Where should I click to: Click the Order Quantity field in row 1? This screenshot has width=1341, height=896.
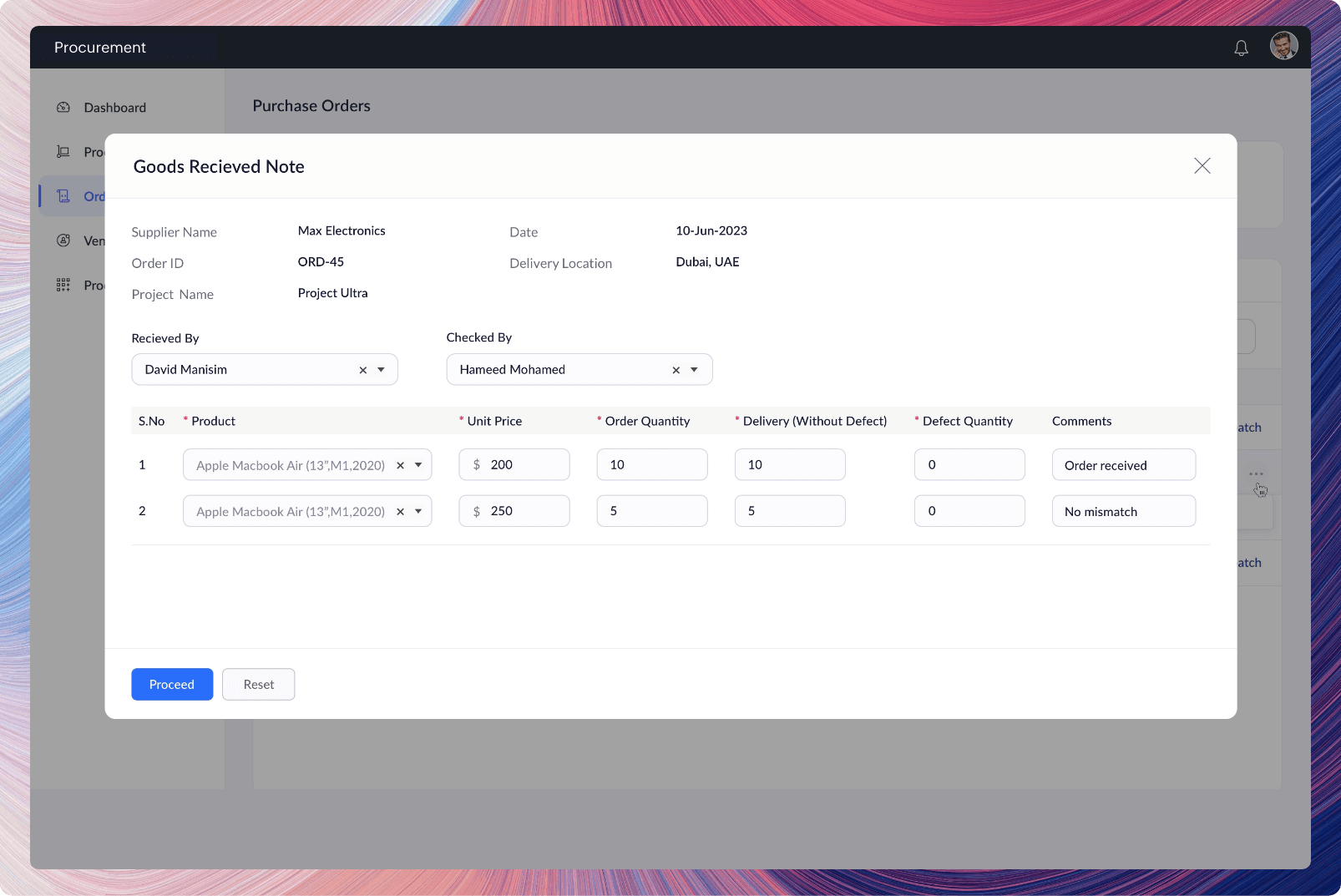click(652, 464)
